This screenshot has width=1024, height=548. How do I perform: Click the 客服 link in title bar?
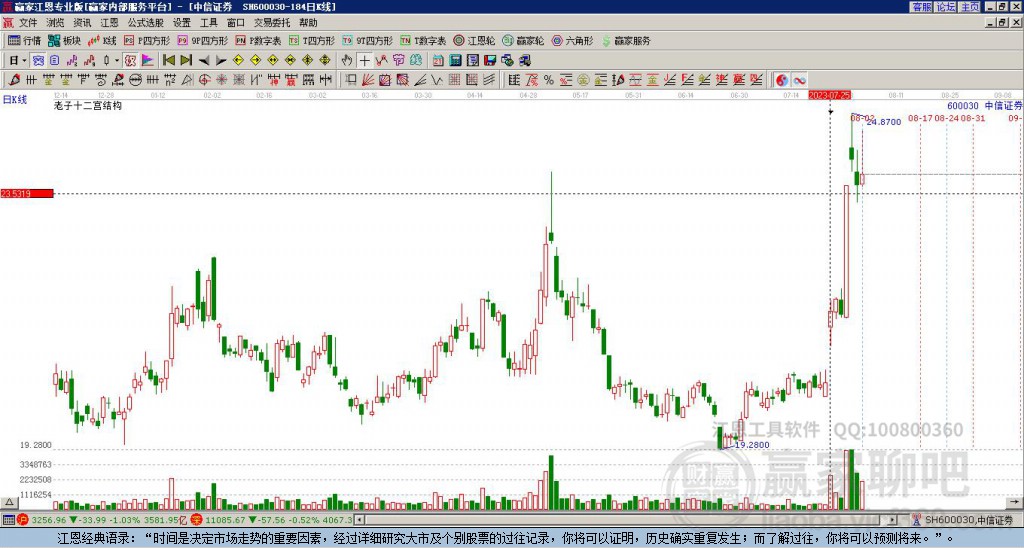point(921,7)
